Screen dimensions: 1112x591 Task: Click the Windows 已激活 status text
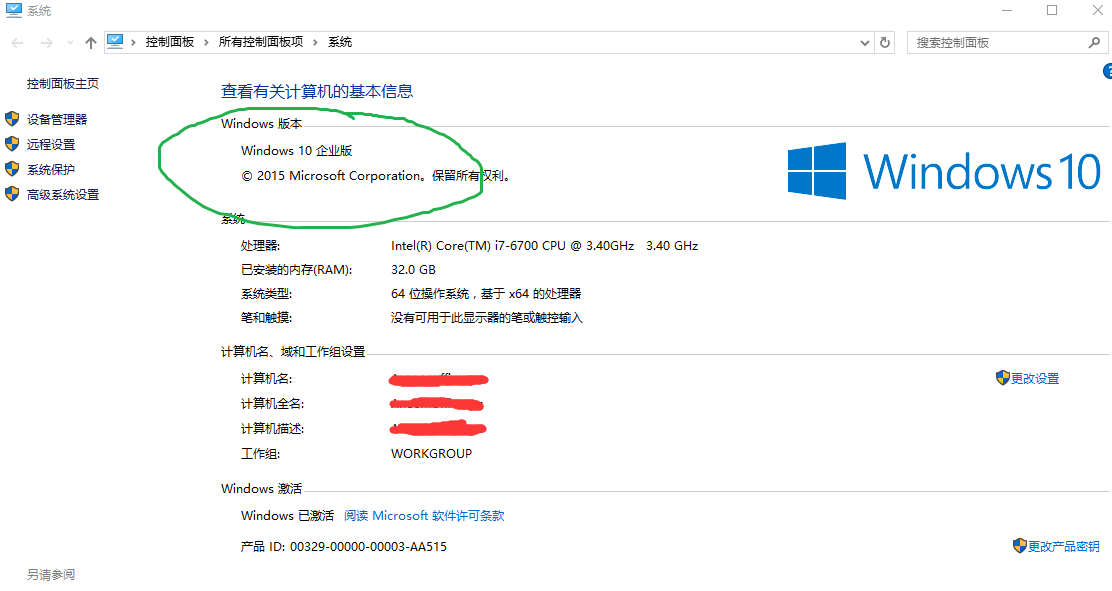pos(287,516)
